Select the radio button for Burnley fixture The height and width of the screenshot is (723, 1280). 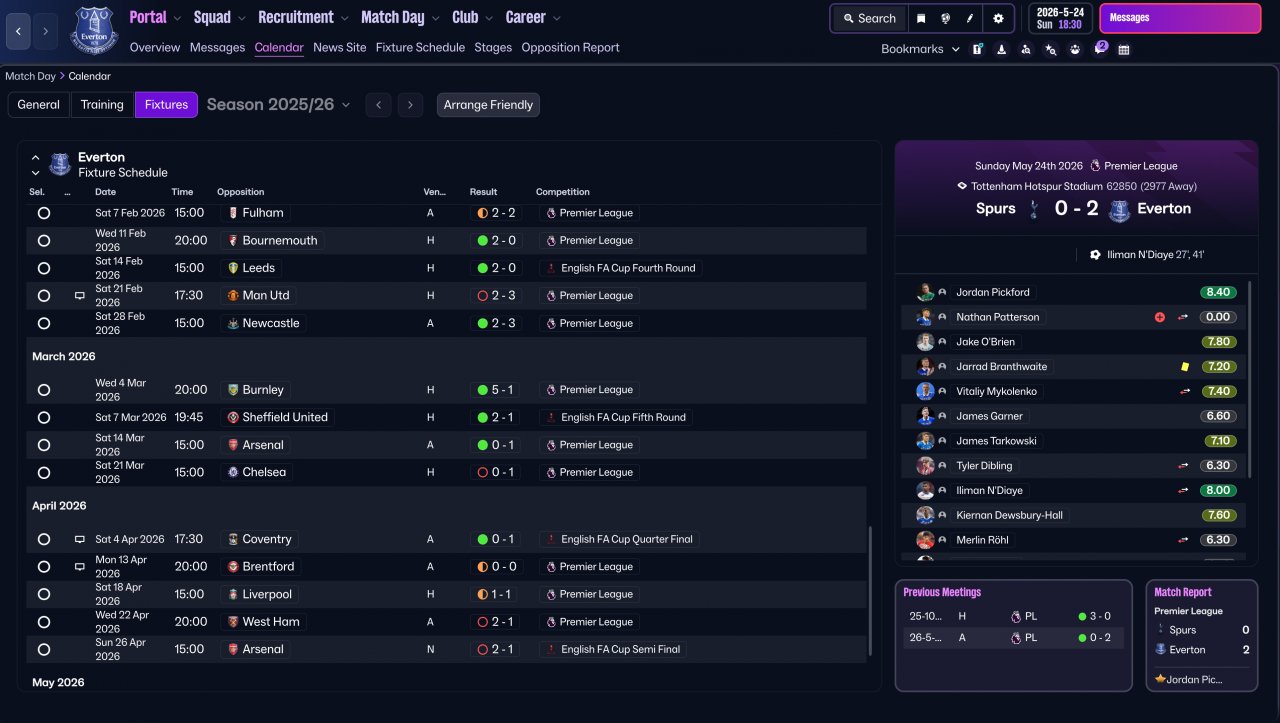[44, 390]
